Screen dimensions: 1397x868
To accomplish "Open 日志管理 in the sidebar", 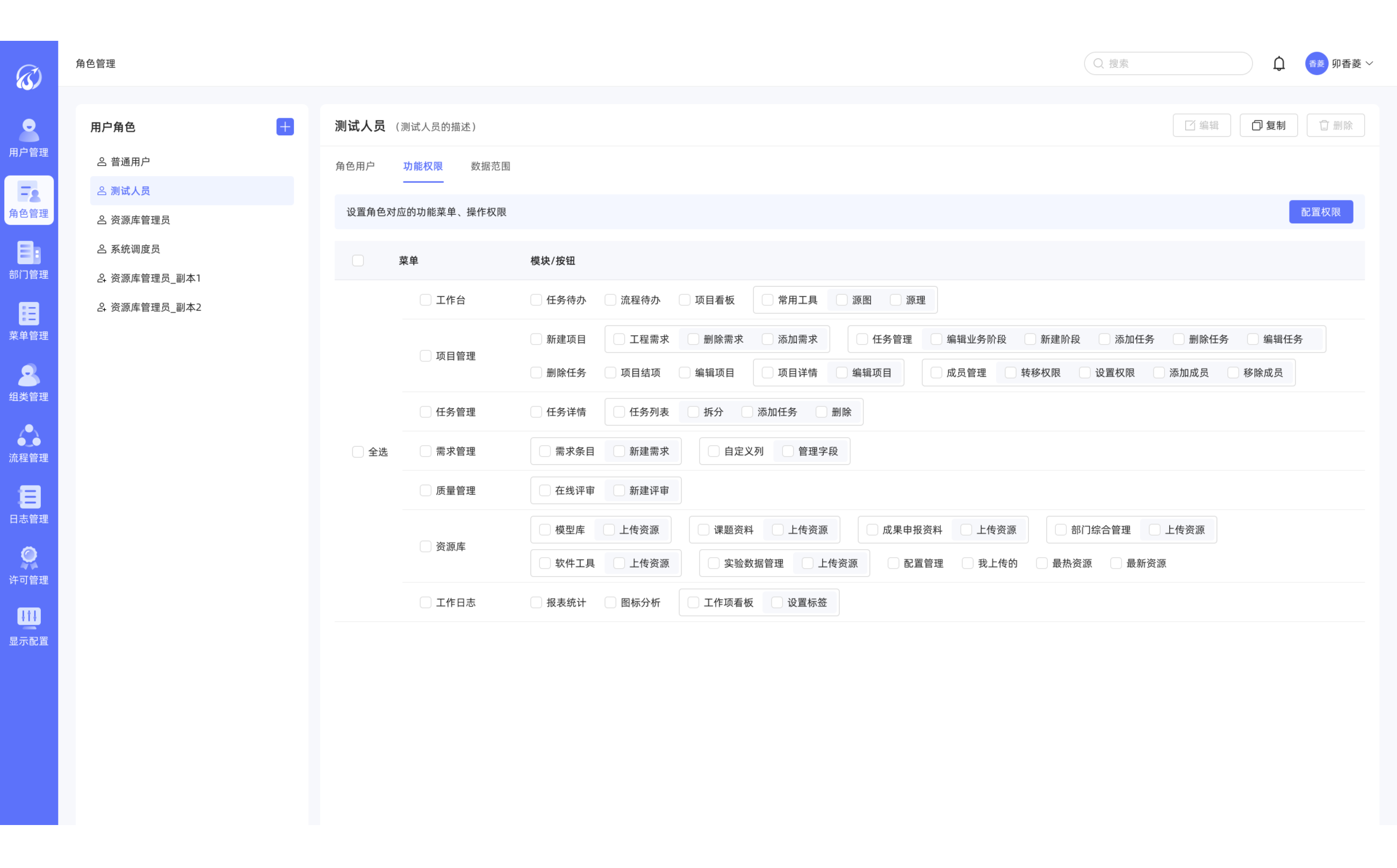I will 28,505.
